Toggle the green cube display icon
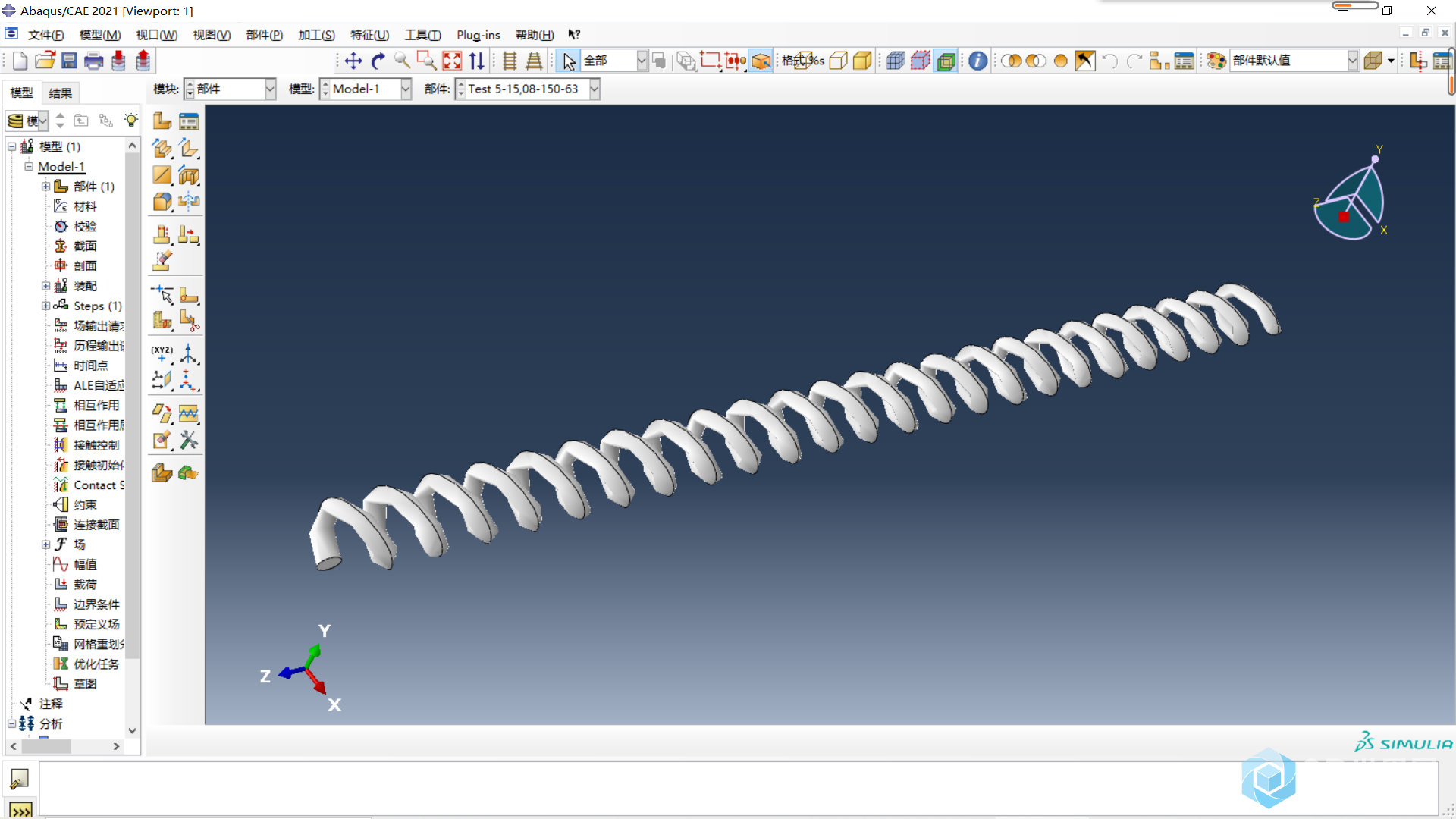 [946, 61]
